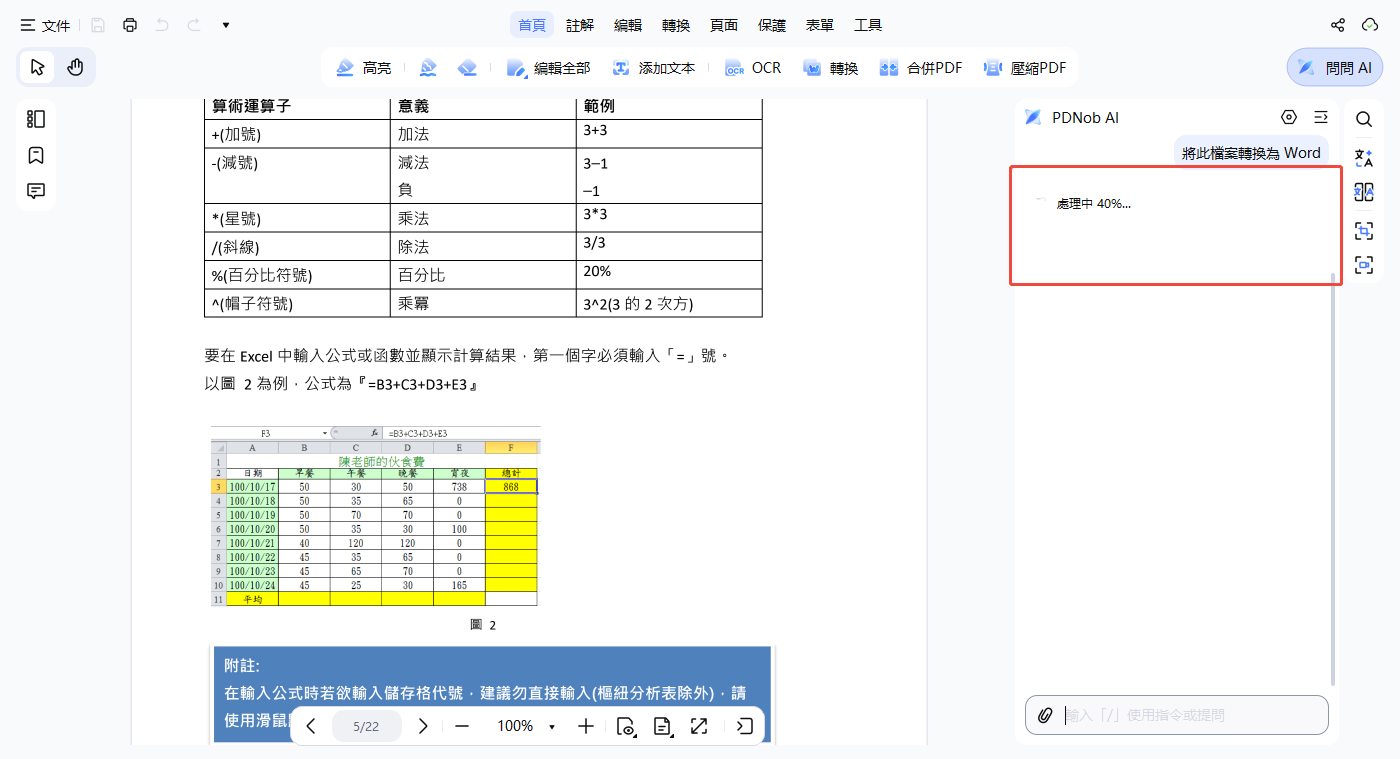1400x759 pixels.
Task: Collapse the bottom page toolbar
Action: click(744, 726)
